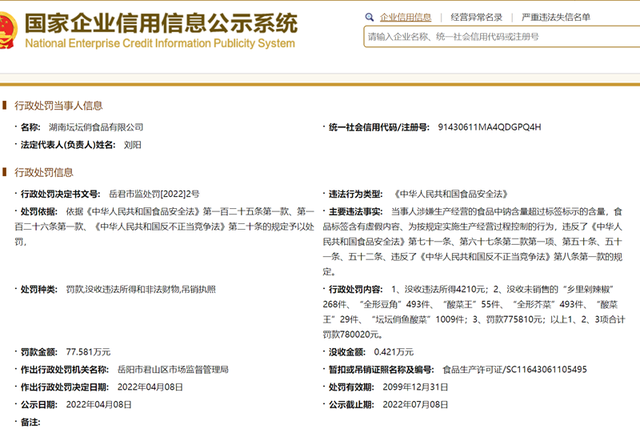
Task: Click the 行政处罚当事人信息 section heading
Action: tap(59, 106)
